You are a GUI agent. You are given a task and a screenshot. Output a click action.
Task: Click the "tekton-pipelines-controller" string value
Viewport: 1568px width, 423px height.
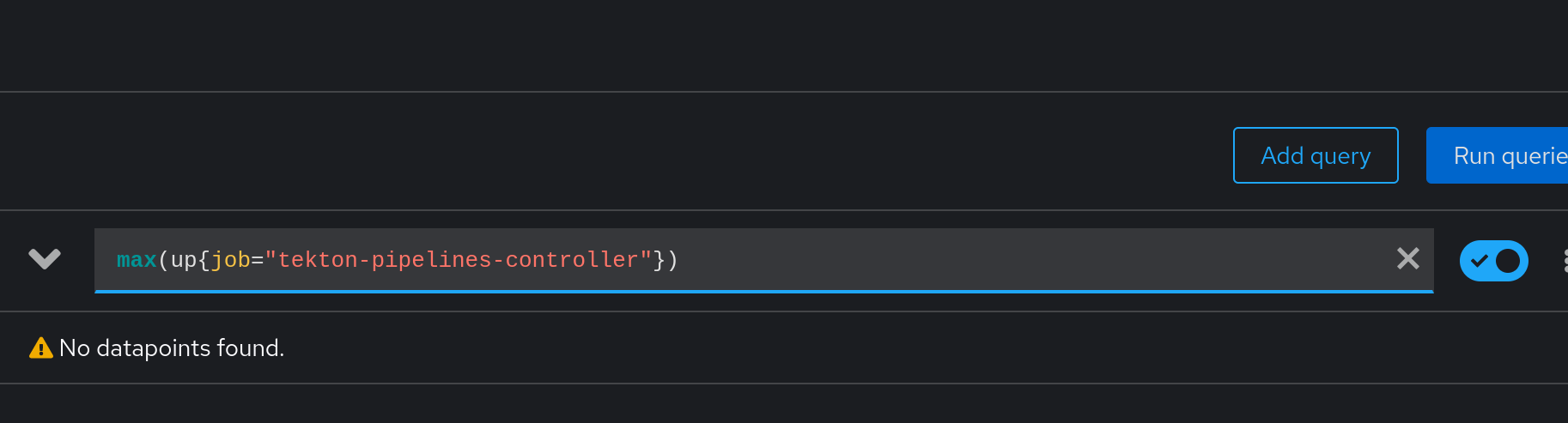pos(458,260)
